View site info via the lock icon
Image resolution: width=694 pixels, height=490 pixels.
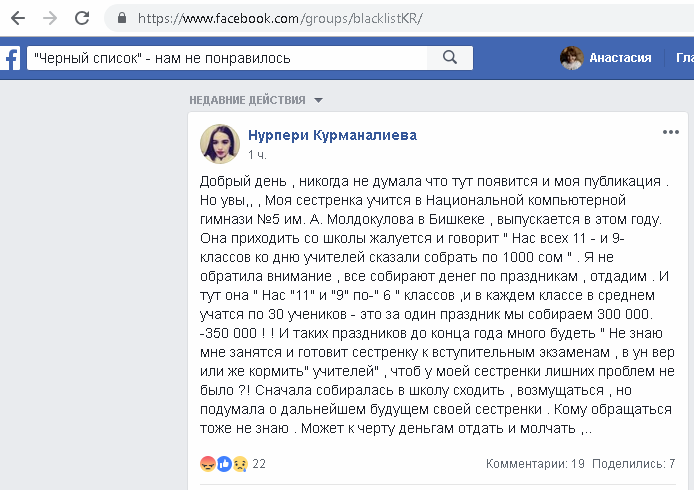122,18
